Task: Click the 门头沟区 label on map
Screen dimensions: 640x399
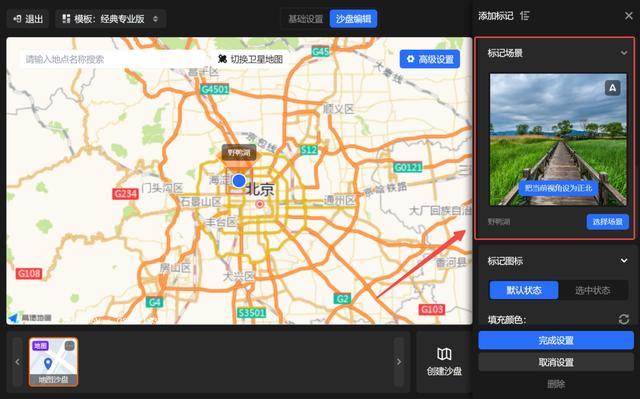Action: [162, 188]
